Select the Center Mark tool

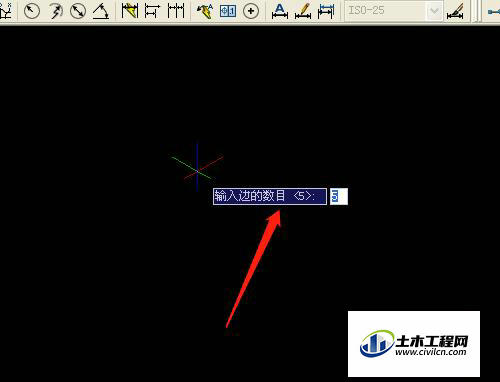click(x=251, y=11)
